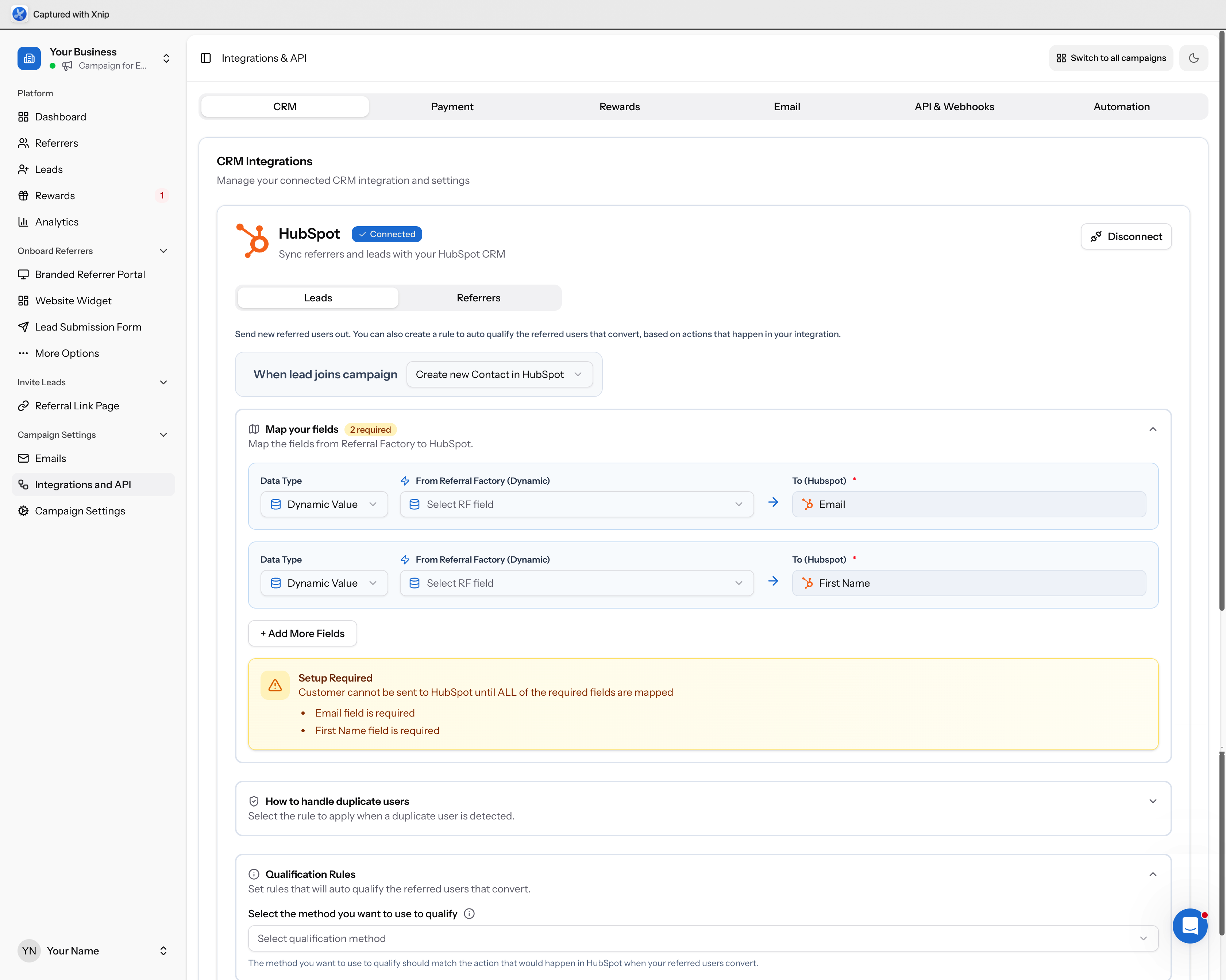Toggle dark mode with the moon icon
This screenshot has width=1226, height=980.
1194,57
